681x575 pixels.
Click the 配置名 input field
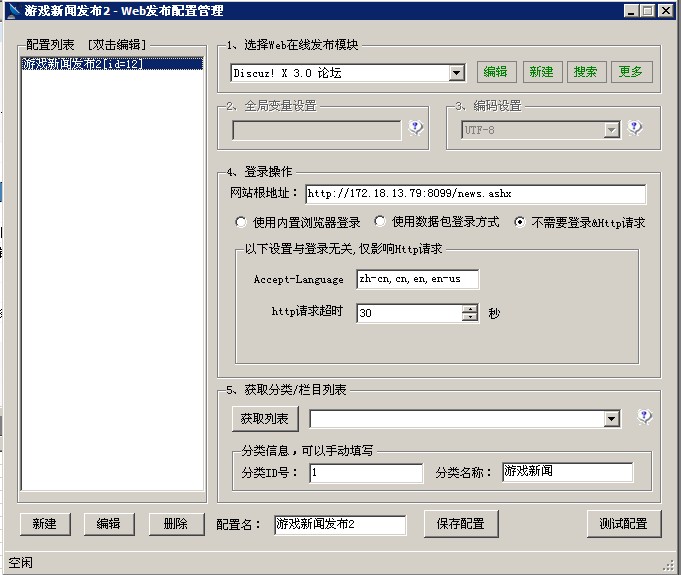click(340, 525)
